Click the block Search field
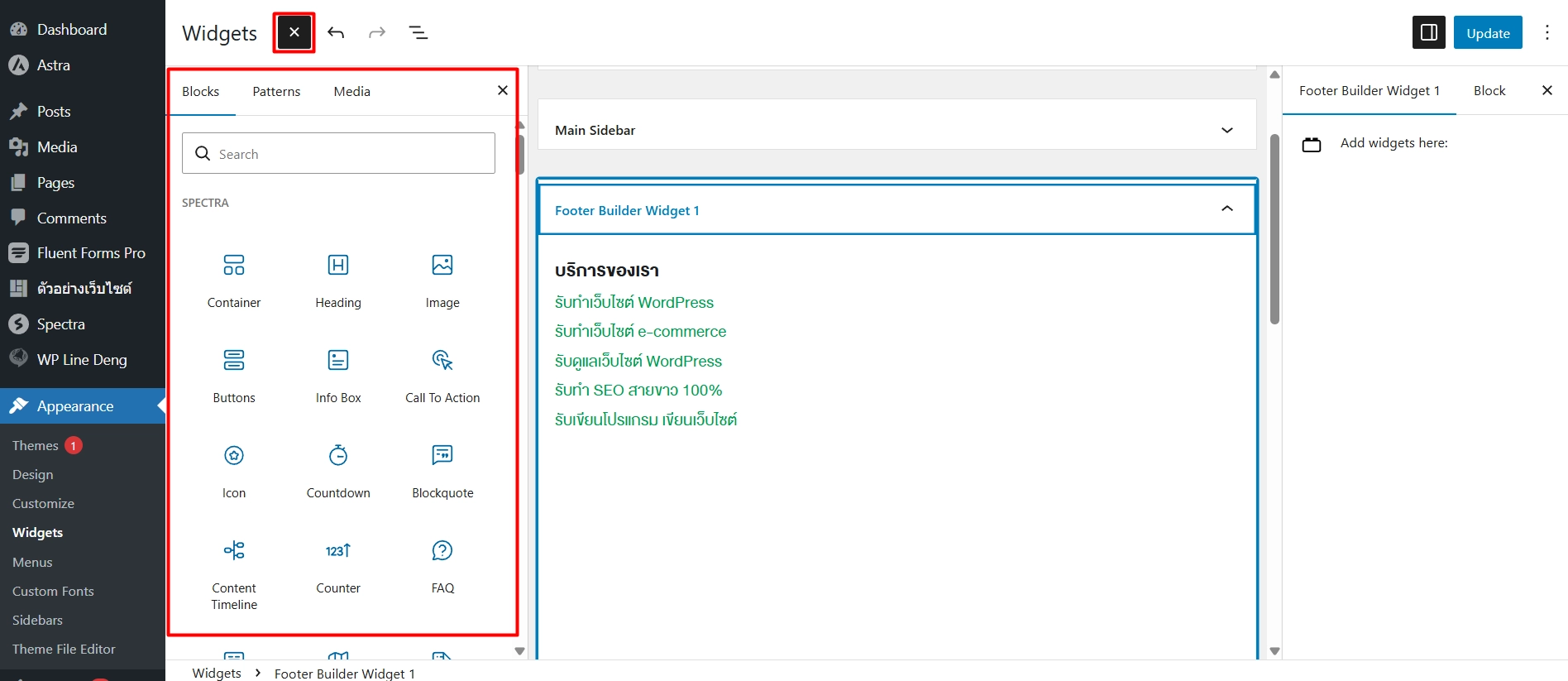The height and width of the screenshot is (681, 1568). click(338, 153)
